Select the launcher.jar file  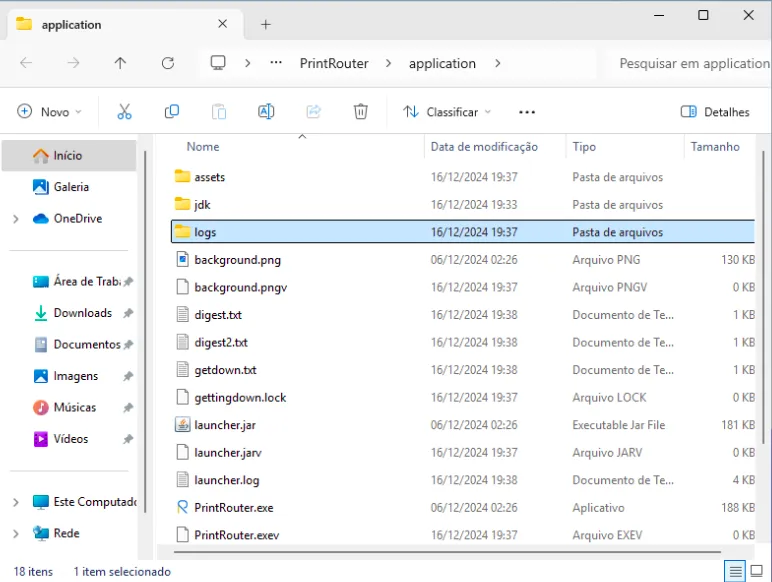click(x=225, y=425)
